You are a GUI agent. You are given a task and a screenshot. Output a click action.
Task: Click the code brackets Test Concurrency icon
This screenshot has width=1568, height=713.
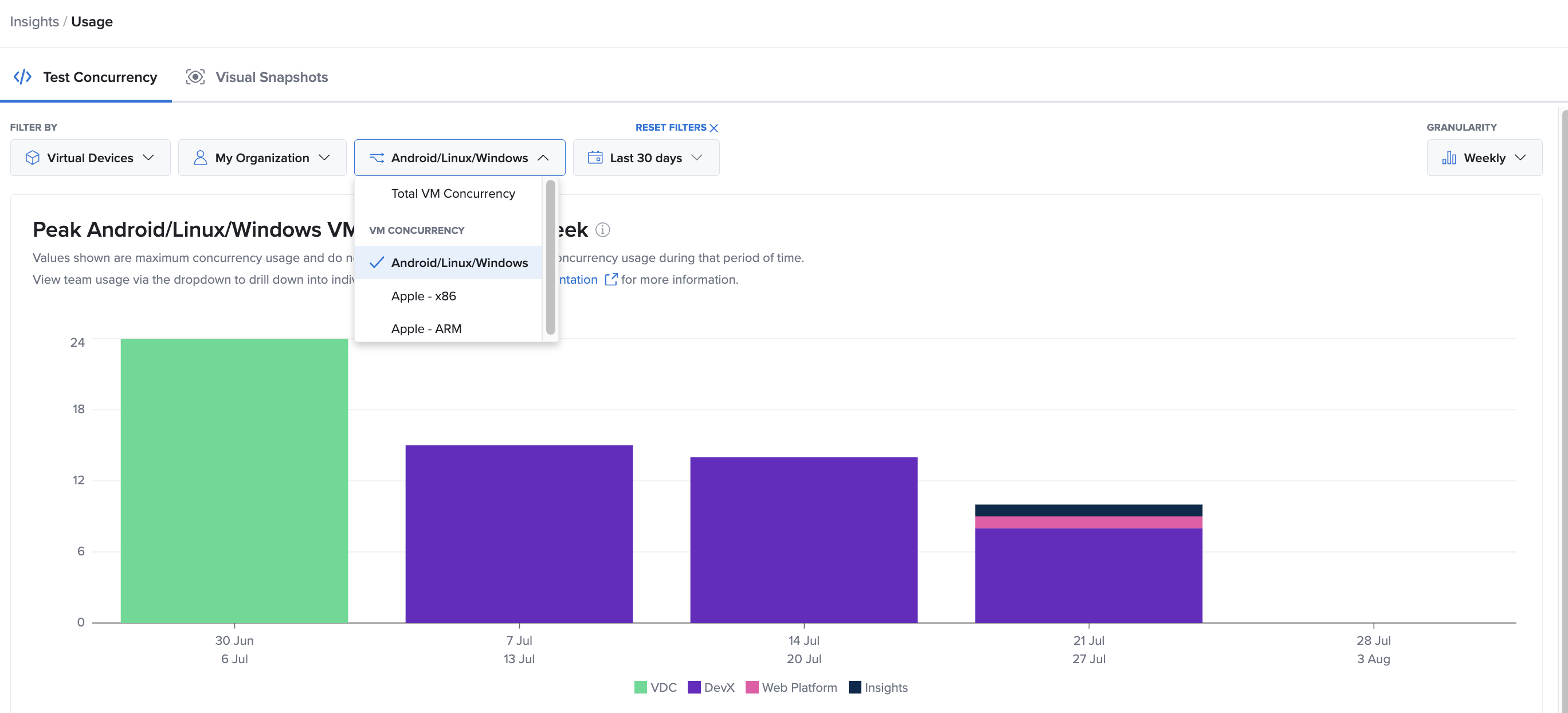click(22, 77)
